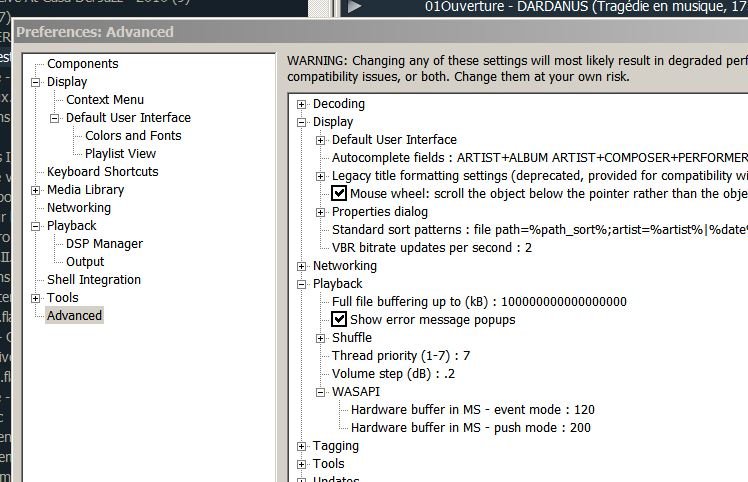Screen dimensions: 748x482
Task: Go to Keyboard Shortcuts preferences
Action: coord(102,172)
